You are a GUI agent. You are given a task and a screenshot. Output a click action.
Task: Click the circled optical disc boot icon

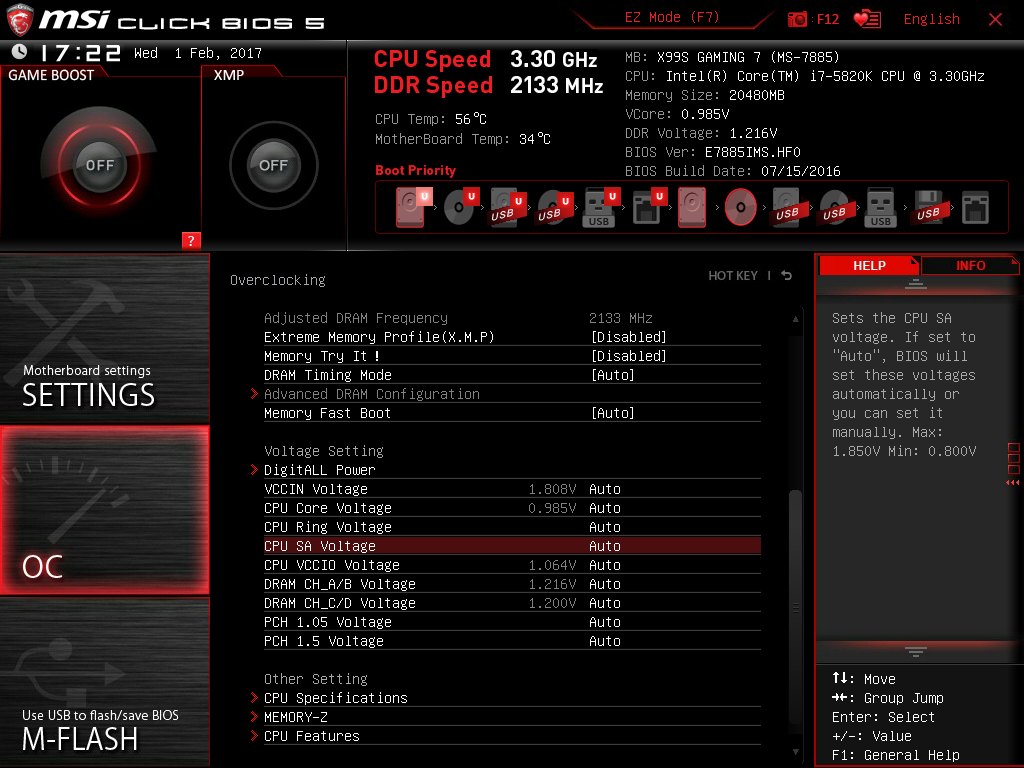[x=740, y=208]
